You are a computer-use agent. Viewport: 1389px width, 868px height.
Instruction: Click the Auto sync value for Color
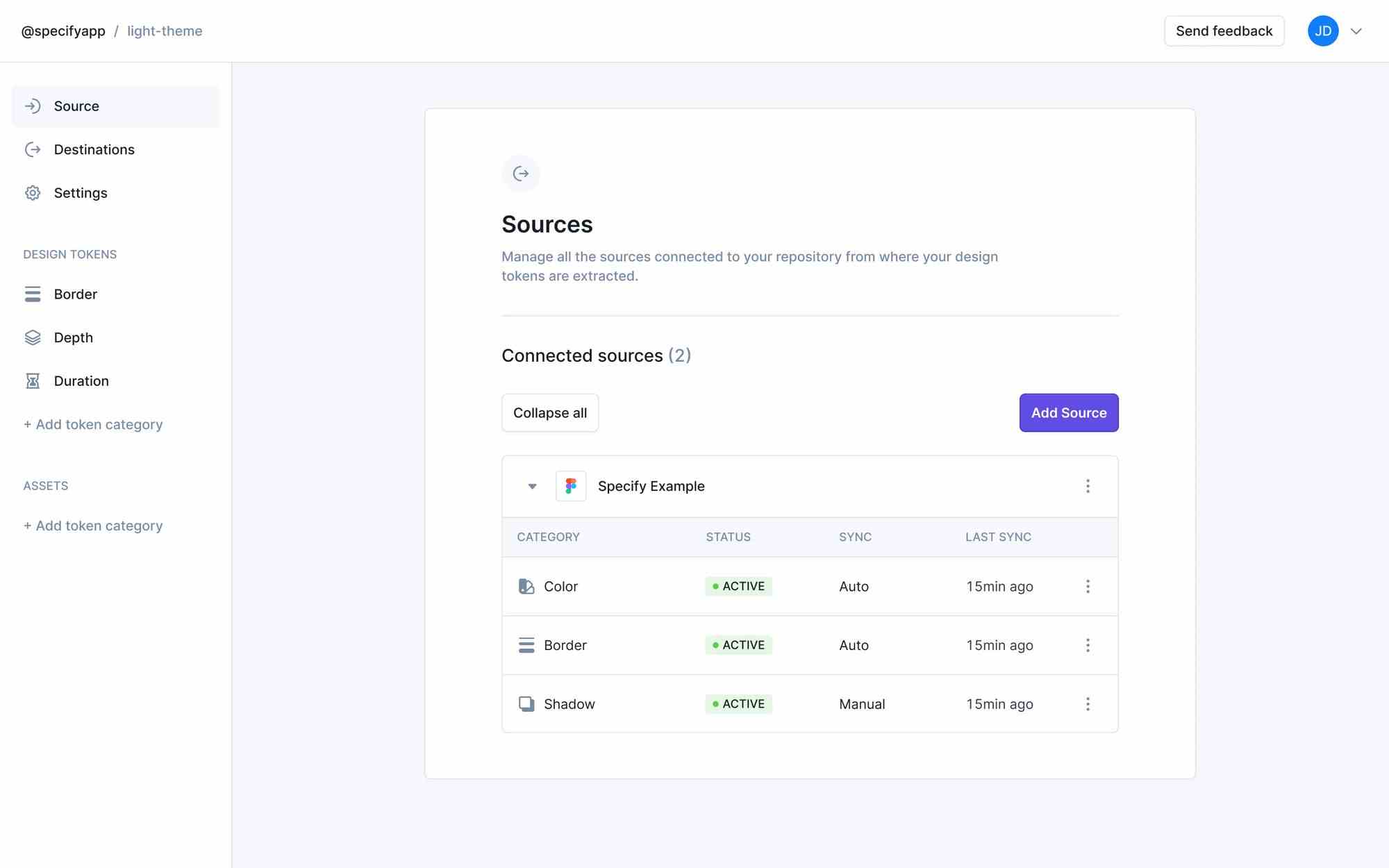point(854,587)
